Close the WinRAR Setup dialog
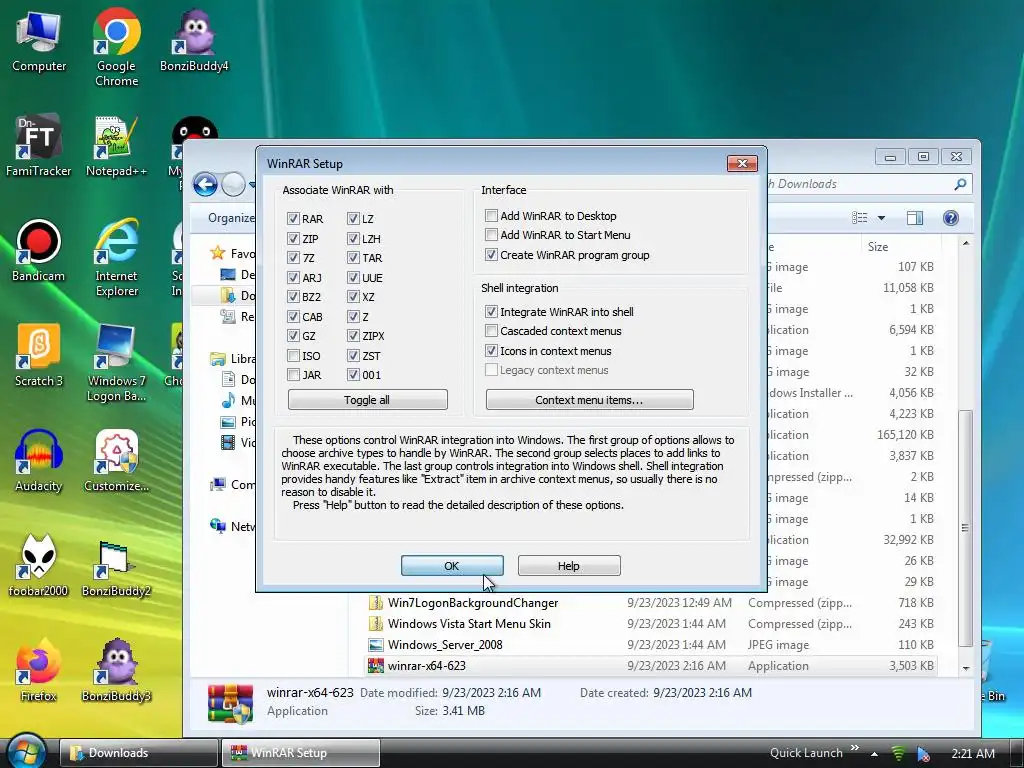The image size is (1024, 768). point(742,163)
